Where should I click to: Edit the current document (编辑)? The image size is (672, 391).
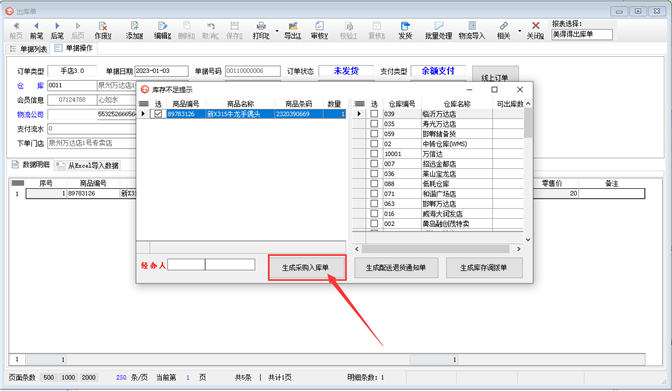[162, 30]
